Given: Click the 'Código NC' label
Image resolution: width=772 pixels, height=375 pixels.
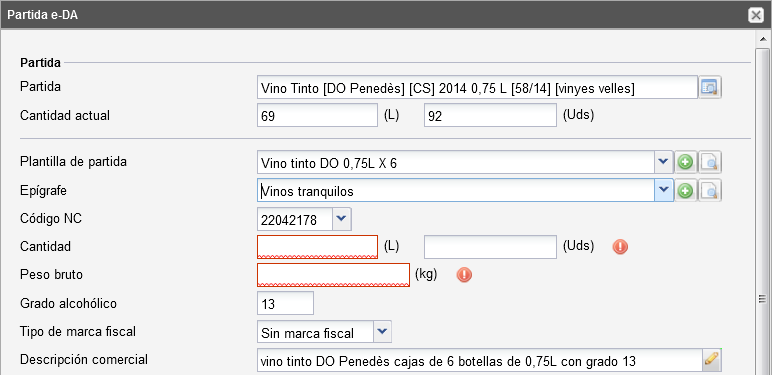Looking at the screenshot, I should pyautogui.click(x=51, y=218).
